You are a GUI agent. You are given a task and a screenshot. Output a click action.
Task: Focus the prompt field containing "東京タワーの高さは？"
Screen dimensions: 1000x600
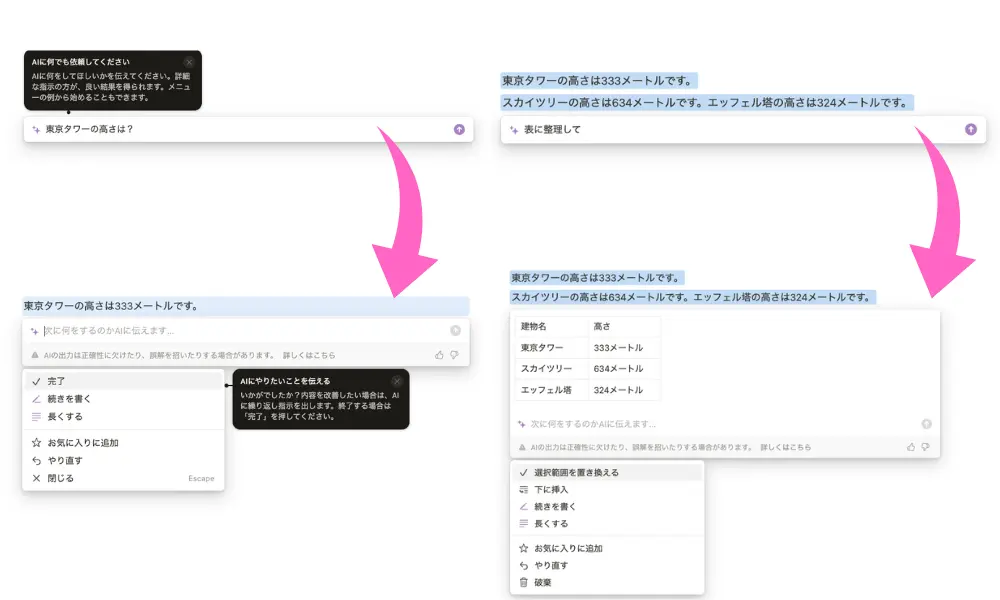(248, 129)
